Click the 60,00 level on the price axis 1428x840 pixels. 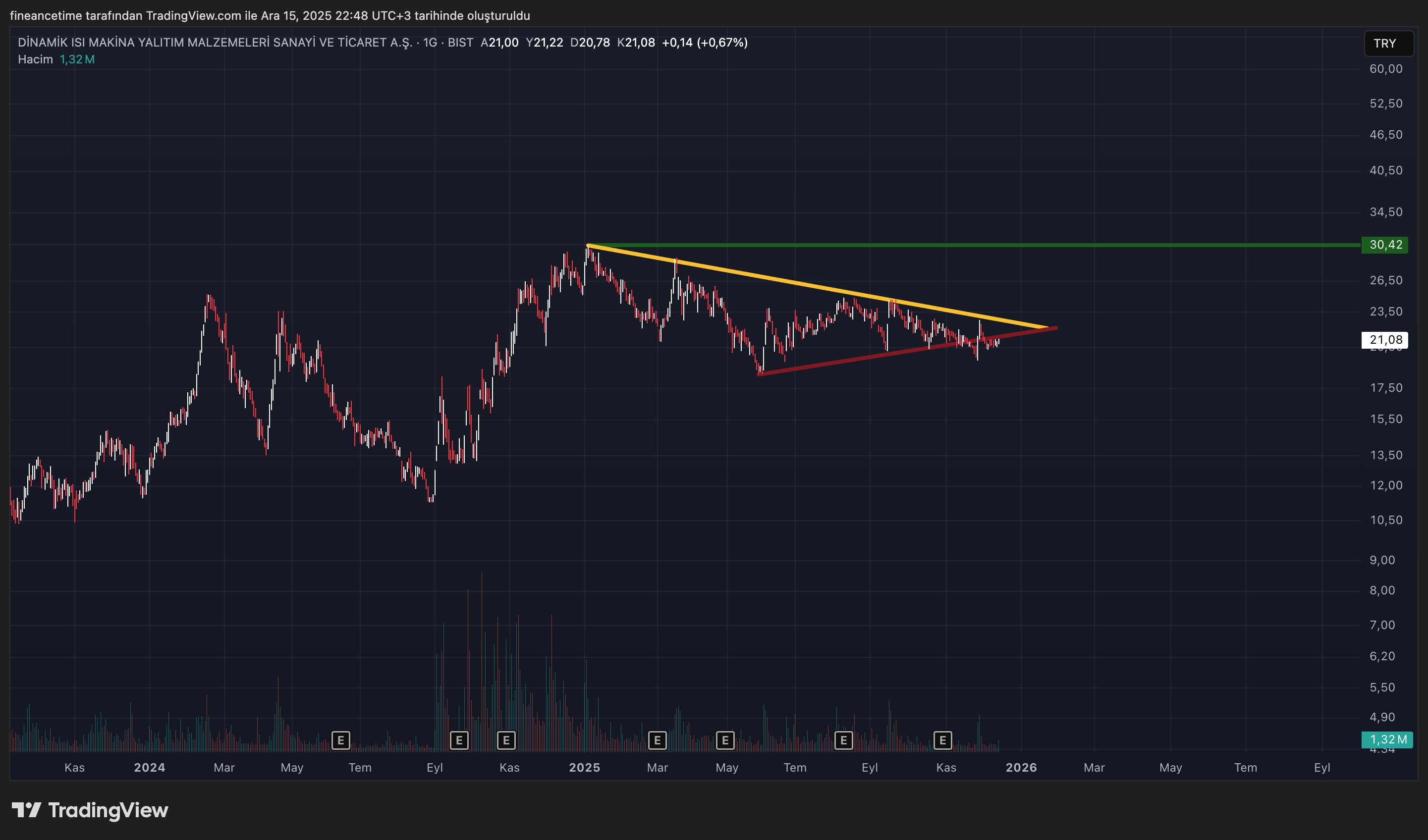[x=1385, y=68]
